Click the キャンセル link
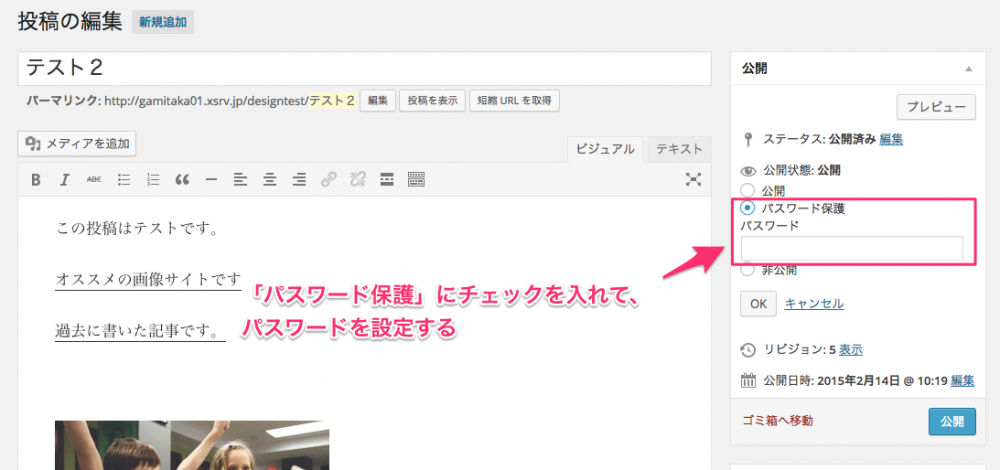The height and width of the screenshot is (470, 1000). coord(814,304)
